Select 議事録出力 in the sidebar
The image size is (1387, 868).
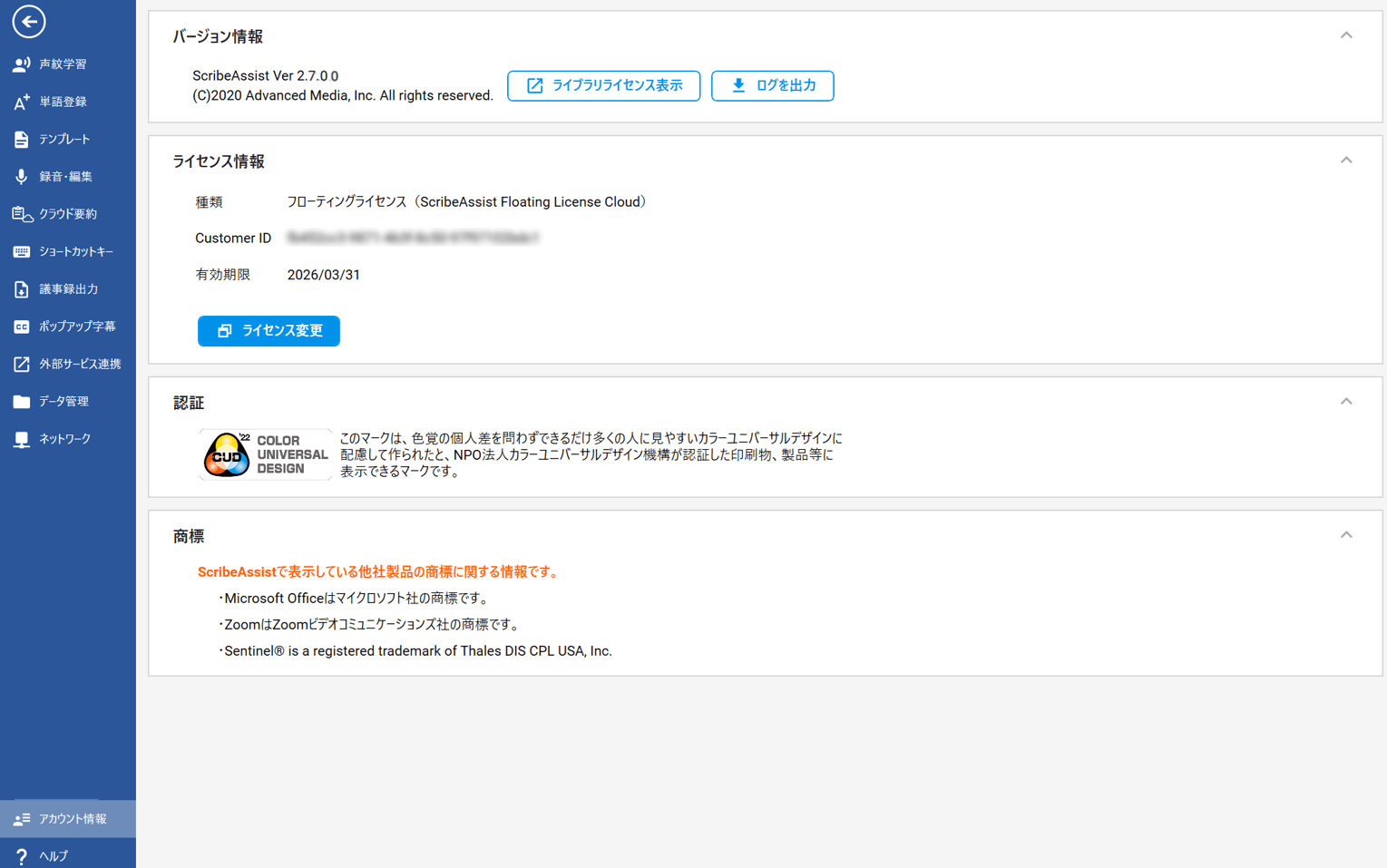[x=68, y=289]
